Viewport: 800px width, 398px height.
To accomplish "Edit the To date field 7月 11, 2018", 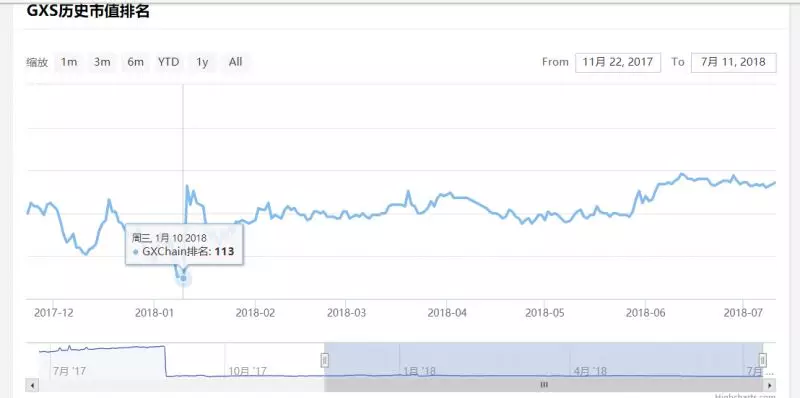I will point(734,62).
